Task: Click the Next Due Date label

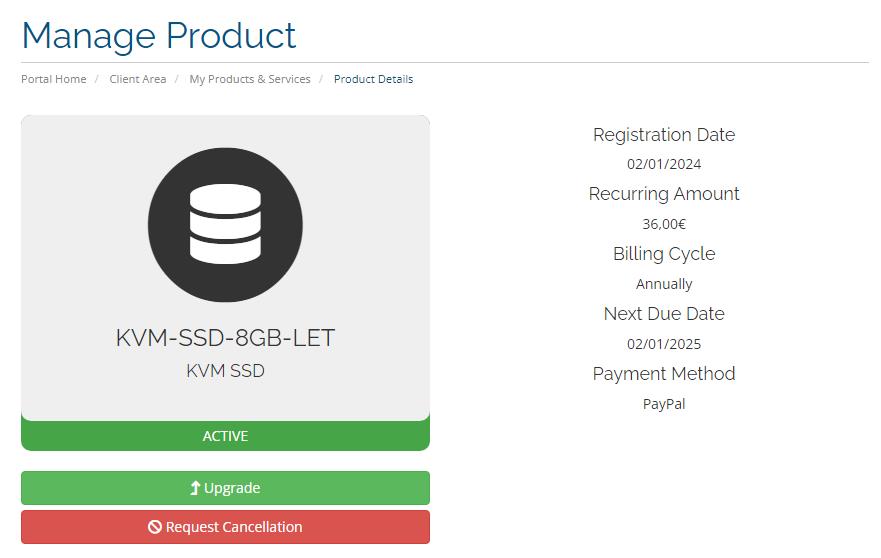Action: click(663, 314)
